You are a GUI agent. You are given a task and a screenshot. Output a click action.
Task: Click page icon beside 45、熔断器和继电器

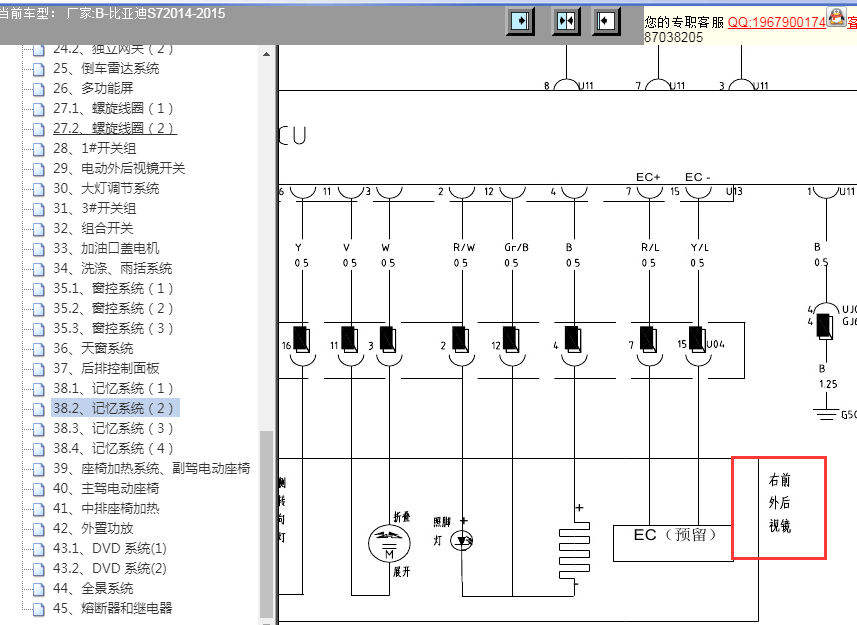tap(39, 609)
